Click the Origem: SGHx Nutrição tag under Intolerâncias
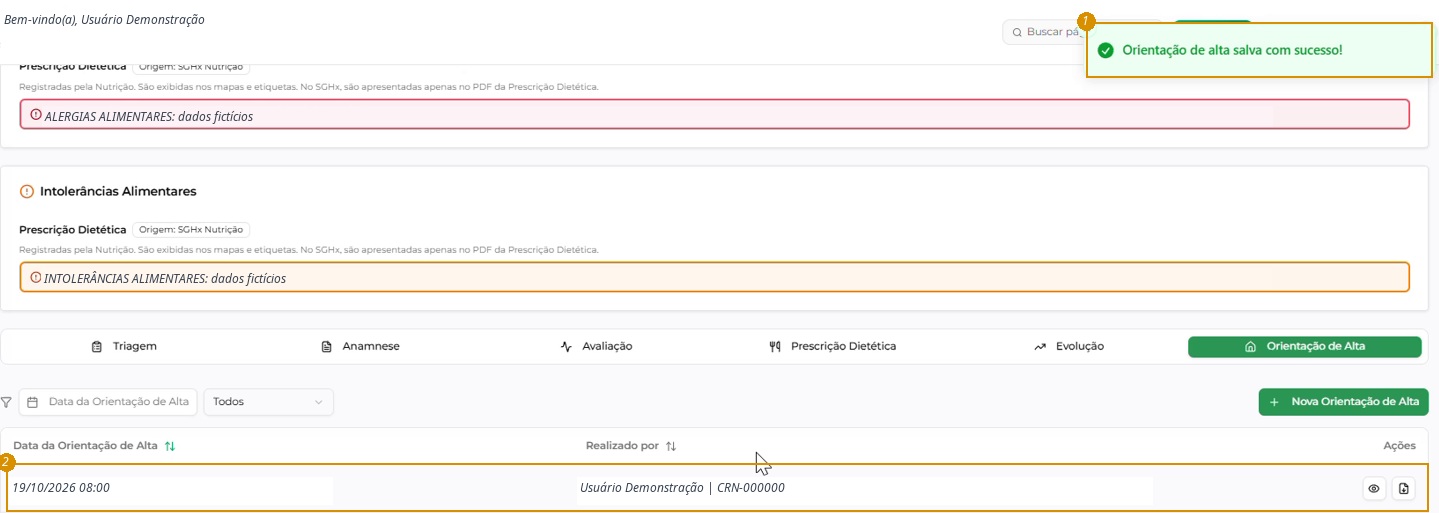The width and height of the screenshot is (1439, 513). (191, 230)
